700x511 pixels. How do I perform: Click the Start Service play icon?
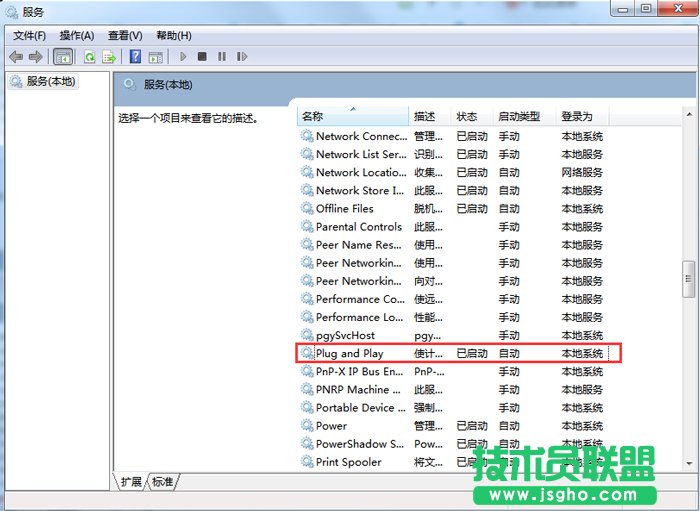click(x=183, y=57)
